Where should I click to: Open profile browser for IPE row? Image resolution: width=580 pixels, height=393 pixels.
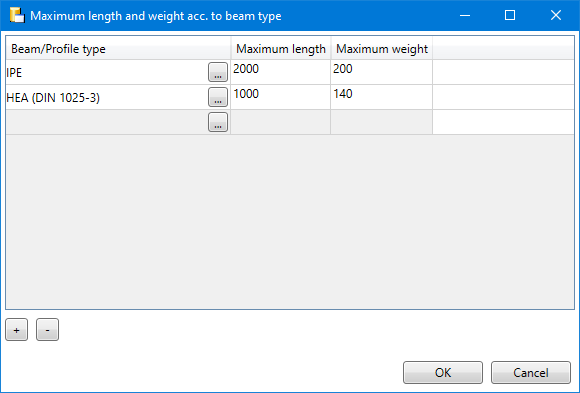[x=218, y=72]
